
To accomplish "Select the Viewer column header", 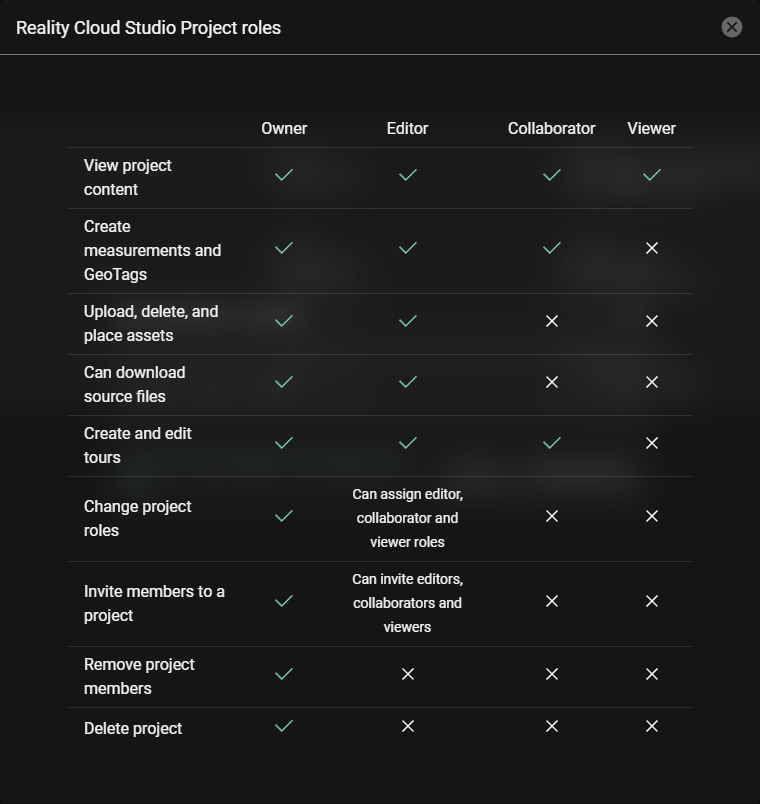I will point(651,128).
